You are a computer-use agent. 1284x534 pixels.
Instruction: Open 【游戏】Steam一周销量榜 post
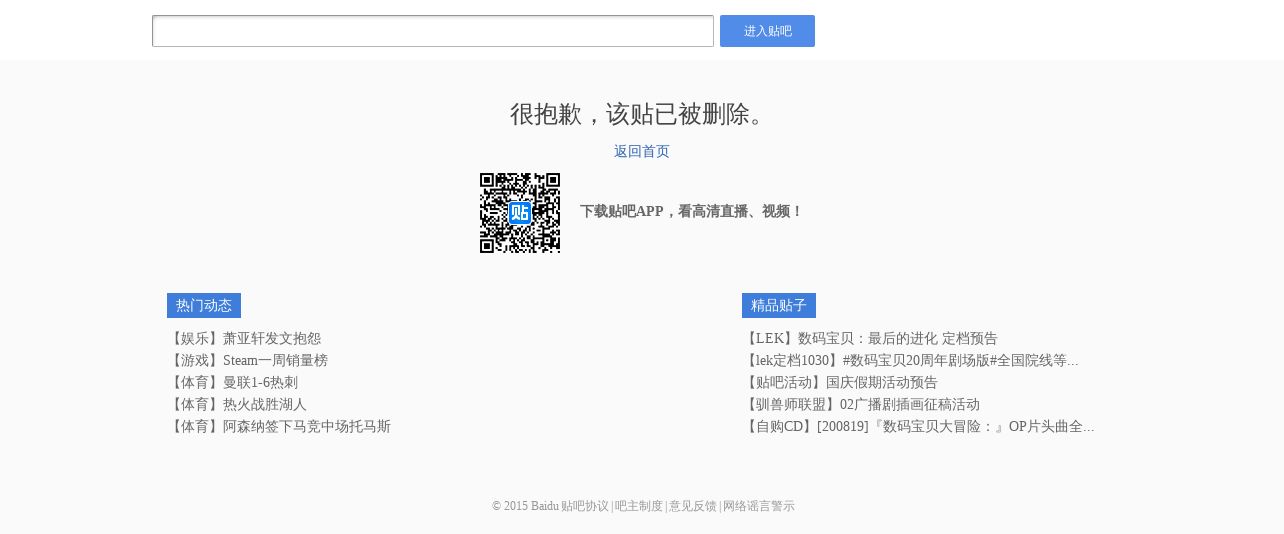tap(247, 360)
